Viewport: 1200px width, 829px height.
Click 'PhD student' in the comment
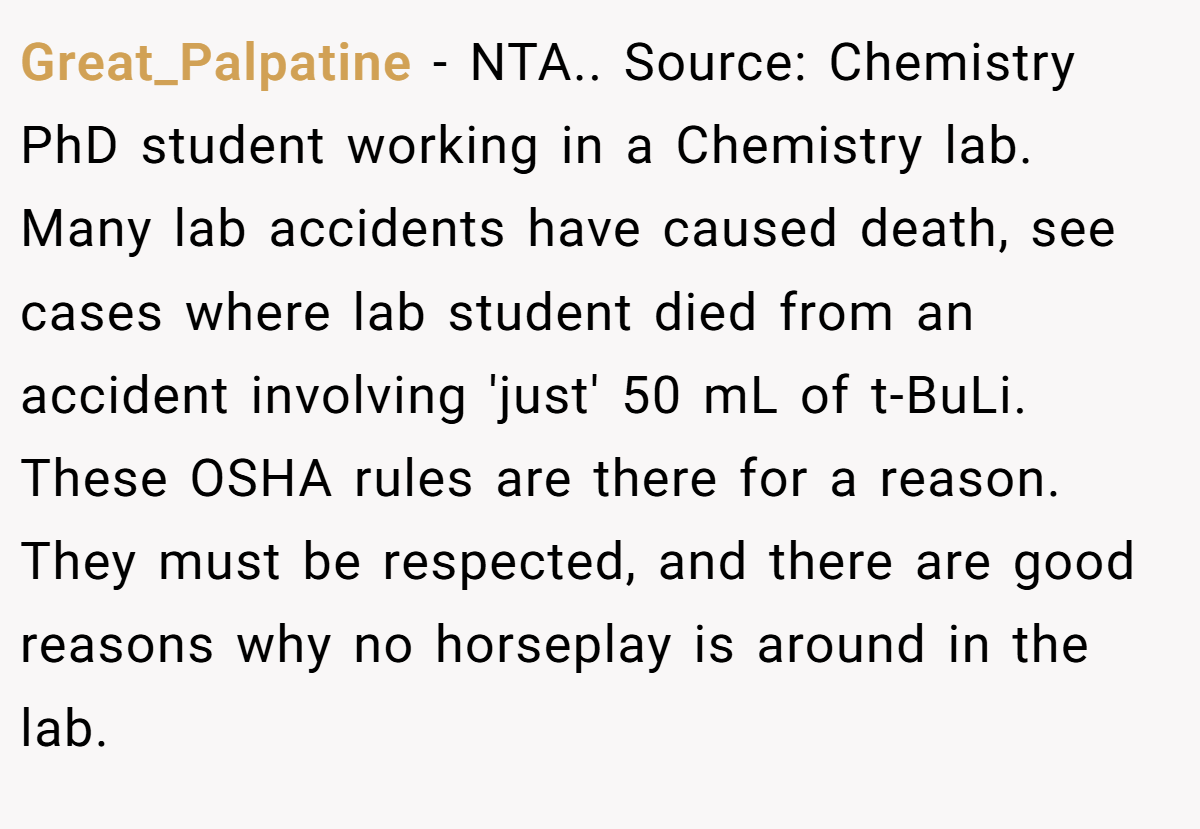(172, 148)
